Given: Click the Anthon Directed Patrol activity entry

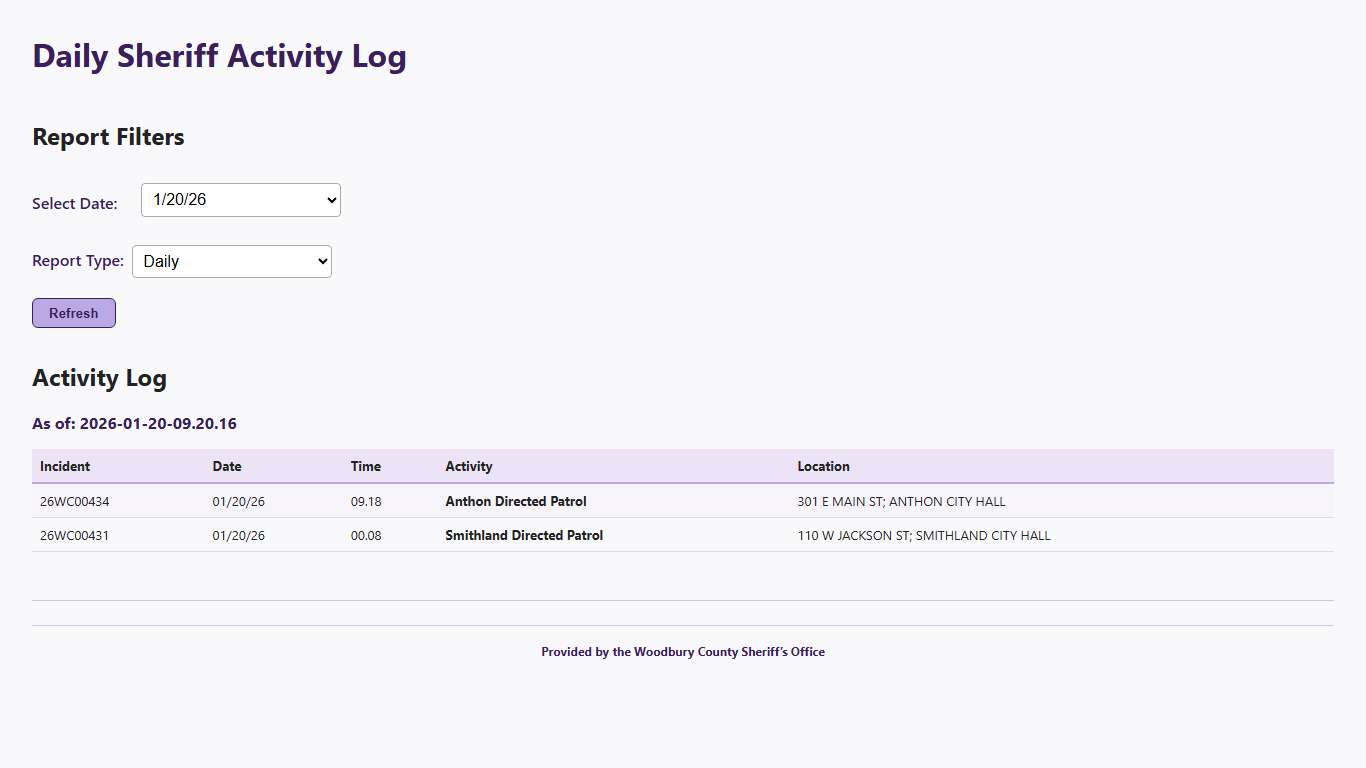Looking at the screenshot, I should coord(515,501).
